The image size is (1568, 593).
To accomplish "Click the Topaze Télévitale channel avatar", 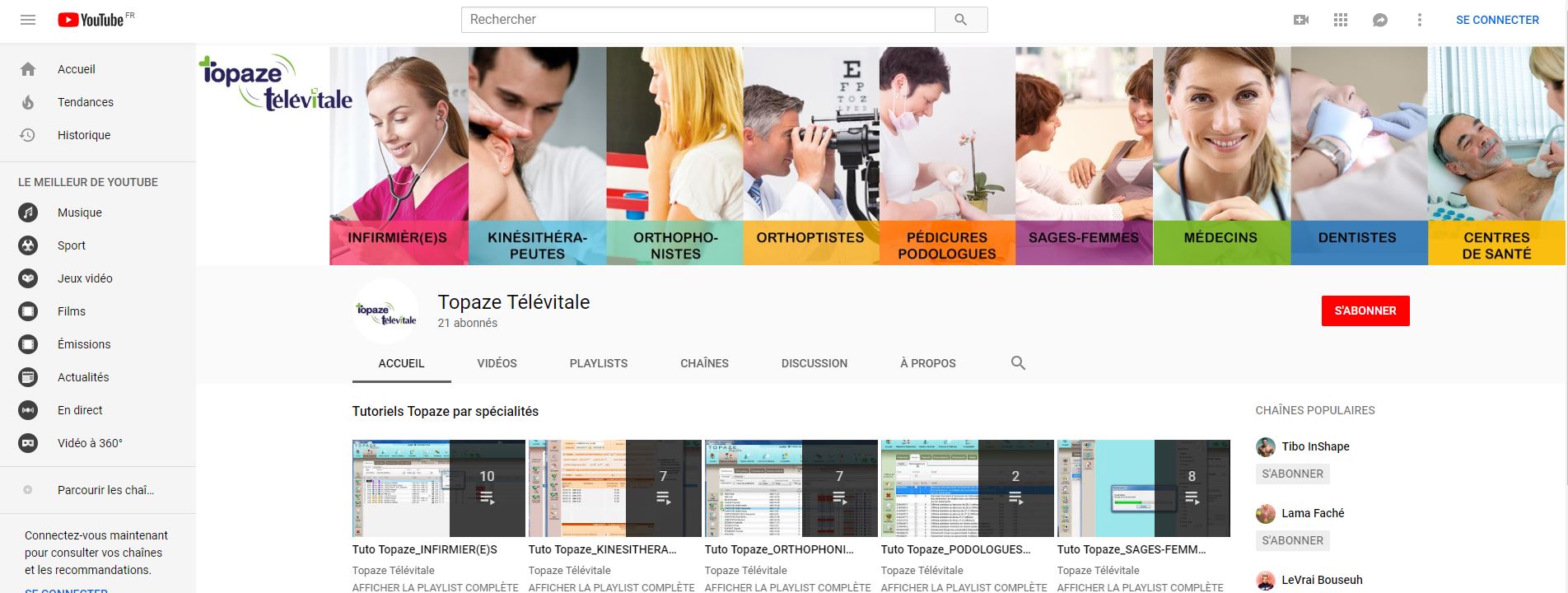I will click(385, 311).
